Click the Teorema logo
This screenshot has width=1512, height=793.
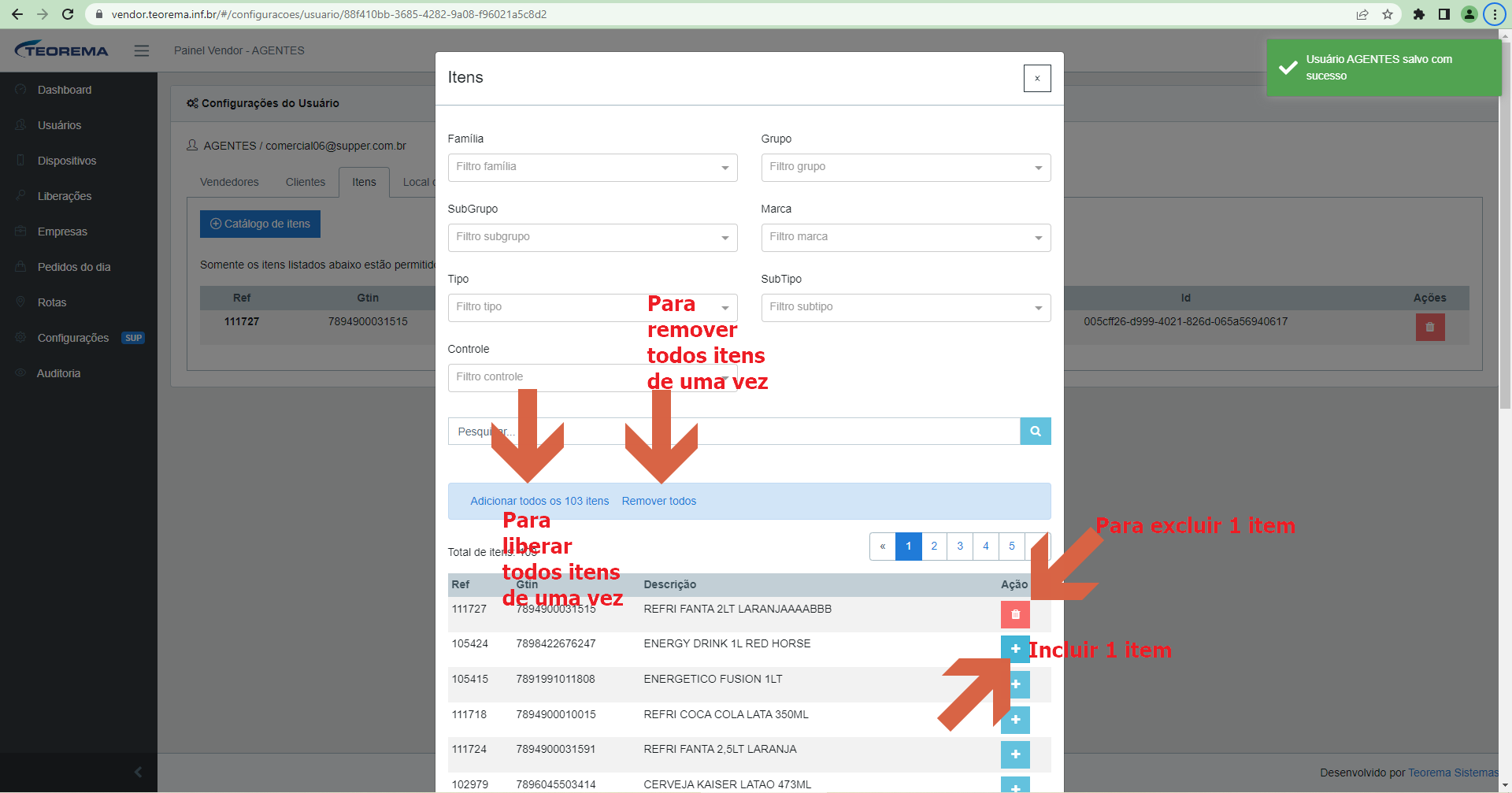[x=61, y=50]
